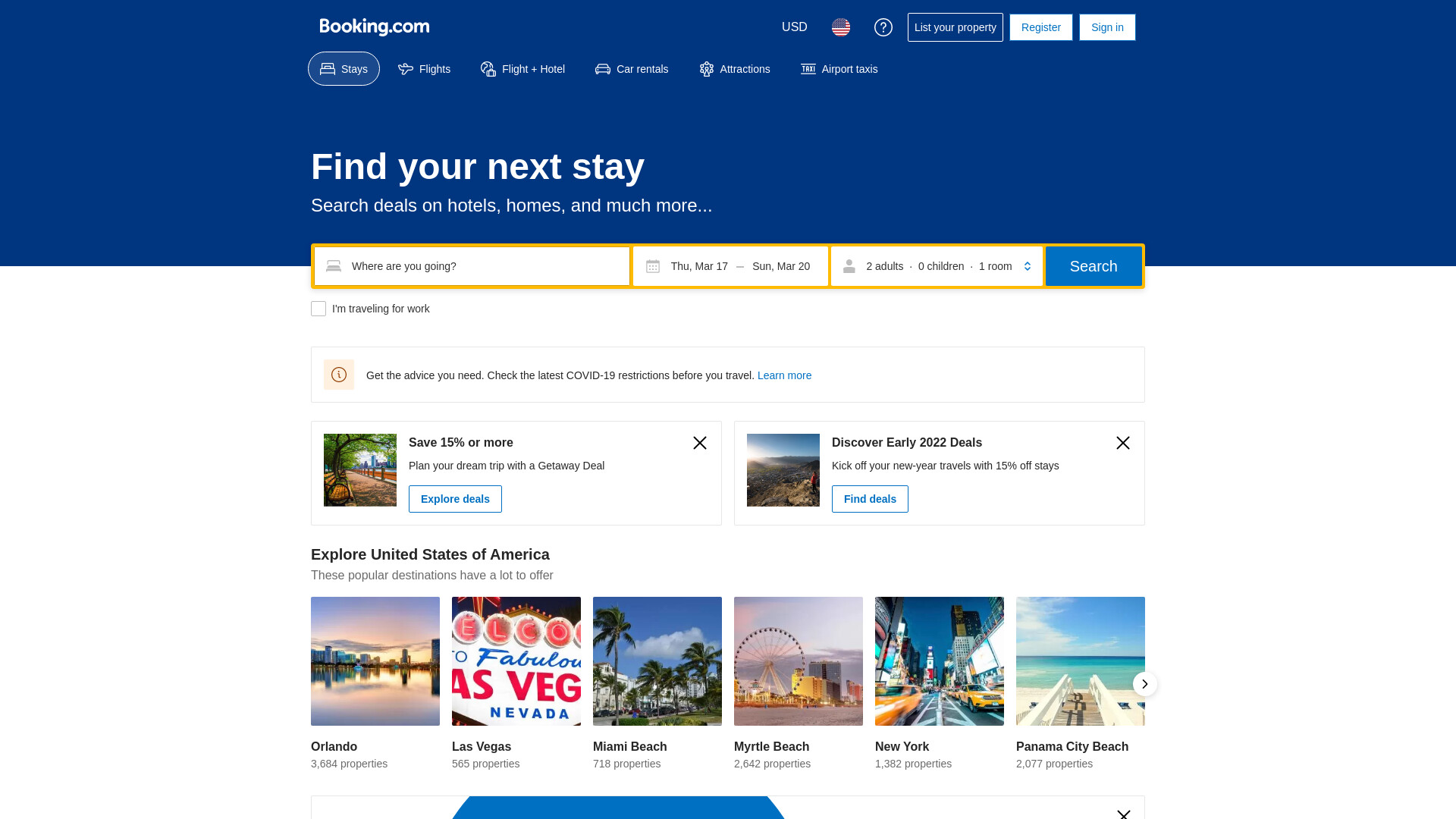1456x819 pixels.
Task: Open the Las Vegas destination thumbnail
Action: click(x=516, y=661)
